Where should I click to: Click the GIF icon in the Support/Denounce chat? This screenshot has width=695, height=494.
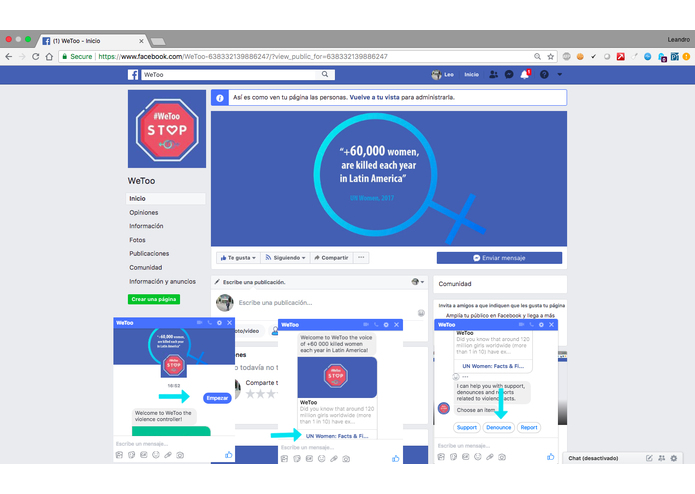[465, 457]
